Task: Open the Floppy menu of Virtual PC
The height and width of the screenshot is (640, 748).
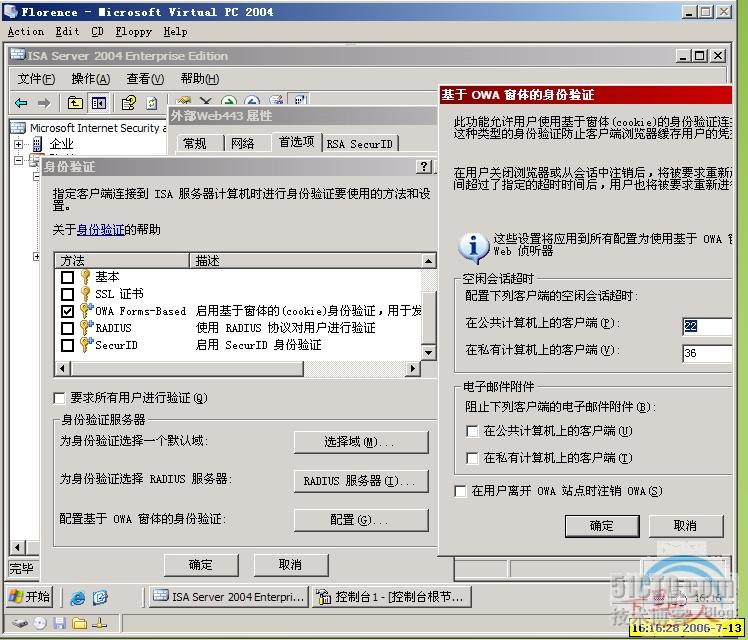Action: (134, 32)
